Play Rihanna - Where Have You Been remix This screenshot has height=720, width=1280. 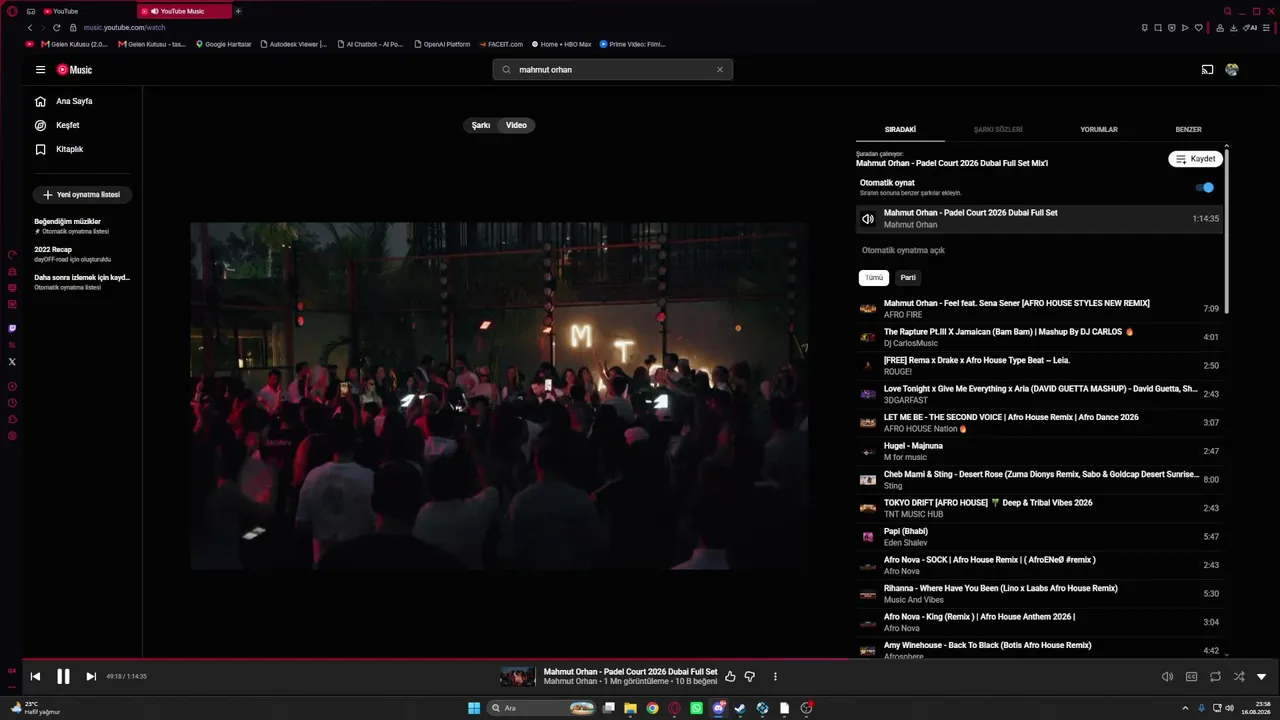point(1040,594)
